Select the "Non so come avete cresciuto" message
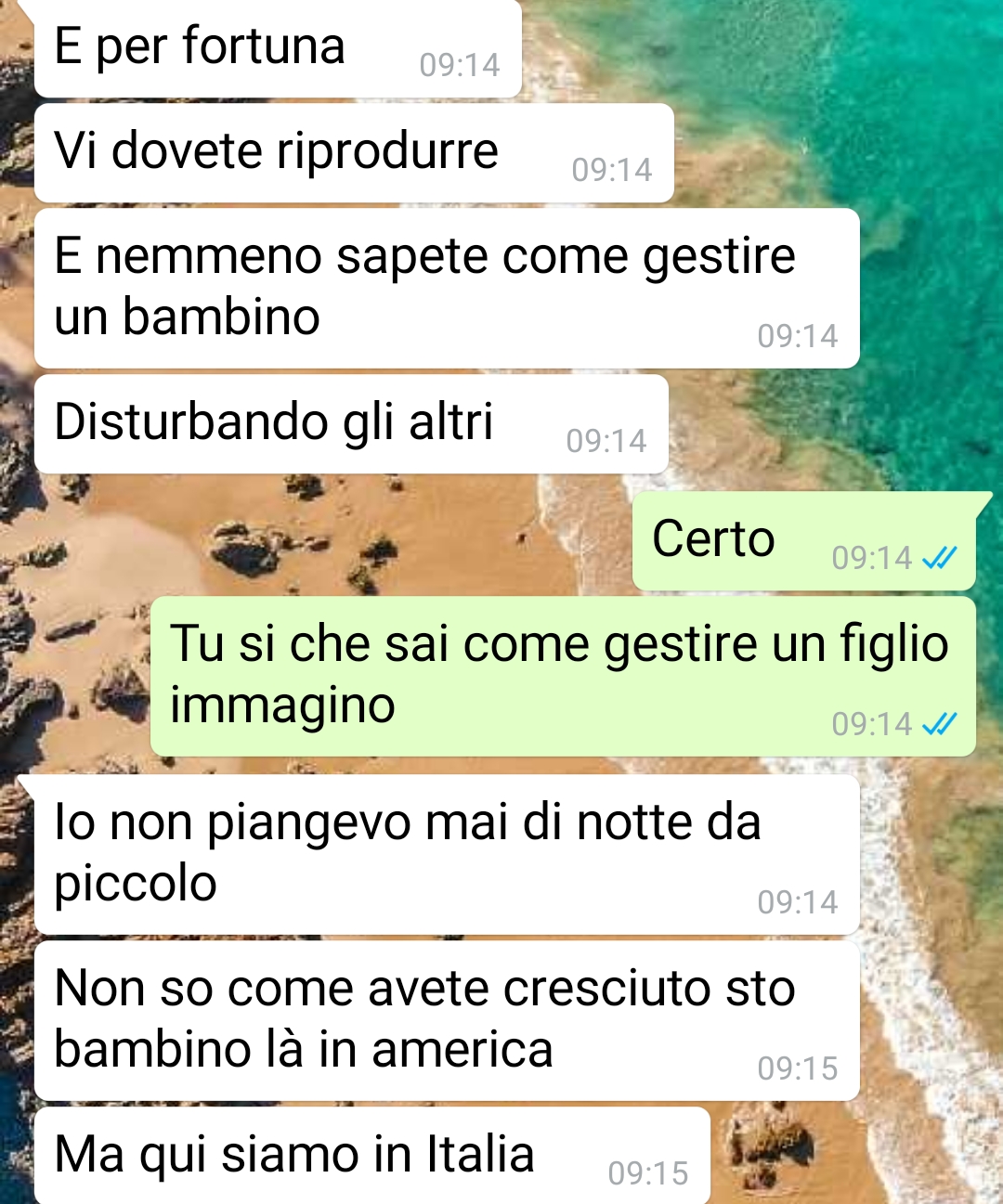Viewport: 1003px width, 1204px height. [x=447, y=1021]
